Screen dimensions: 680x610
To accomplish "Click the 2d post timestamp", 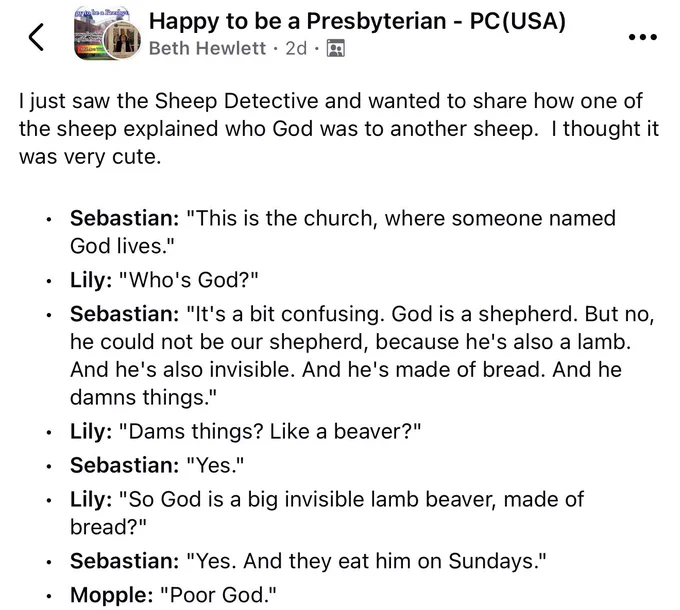I will 296,48.
